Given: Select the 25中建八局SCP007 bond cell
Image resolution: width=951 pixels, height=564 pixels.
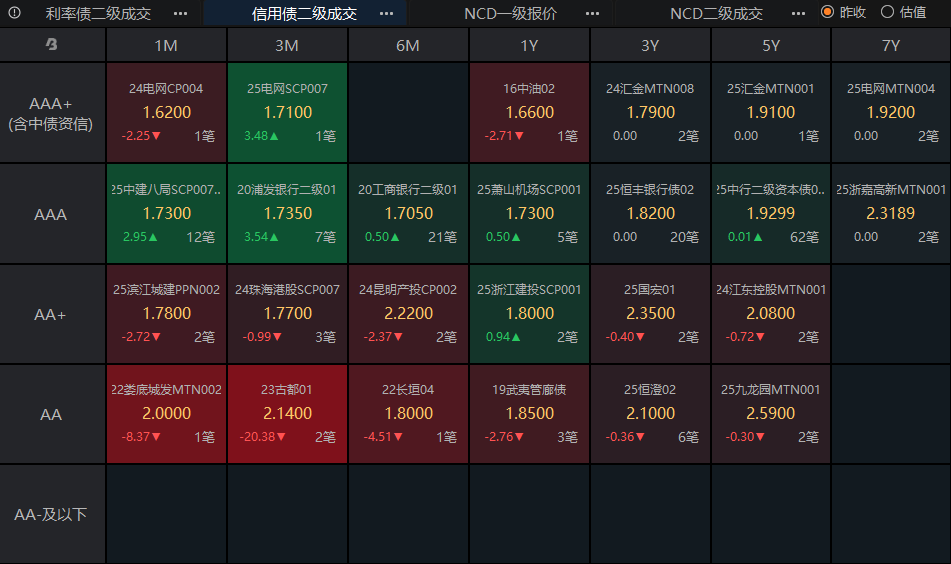Looking at the screenshot, I should [166, 213].
